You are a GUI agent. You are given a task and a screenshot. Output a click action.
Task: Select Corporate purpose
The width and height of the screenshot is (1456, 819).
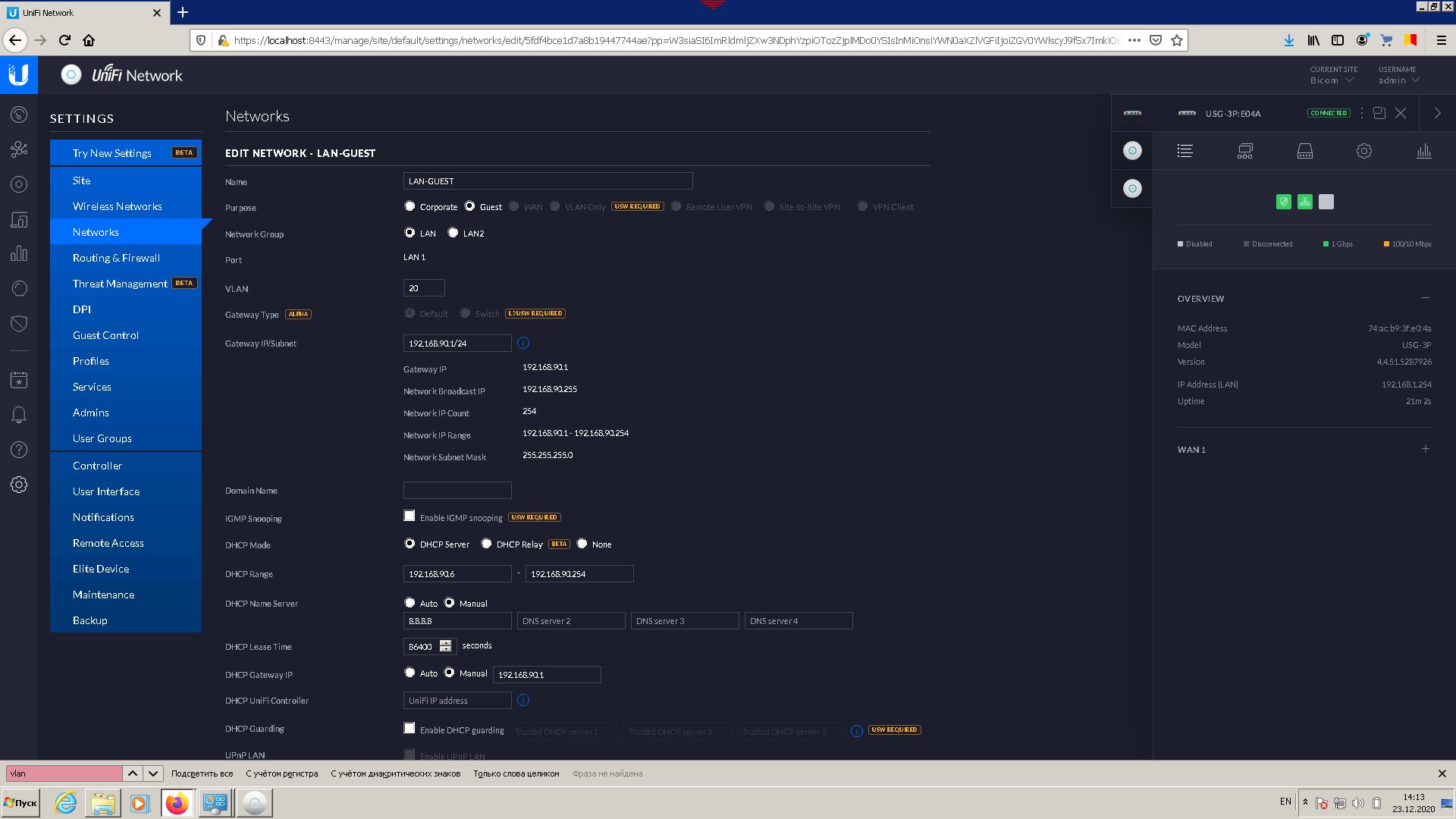point(409,206)
